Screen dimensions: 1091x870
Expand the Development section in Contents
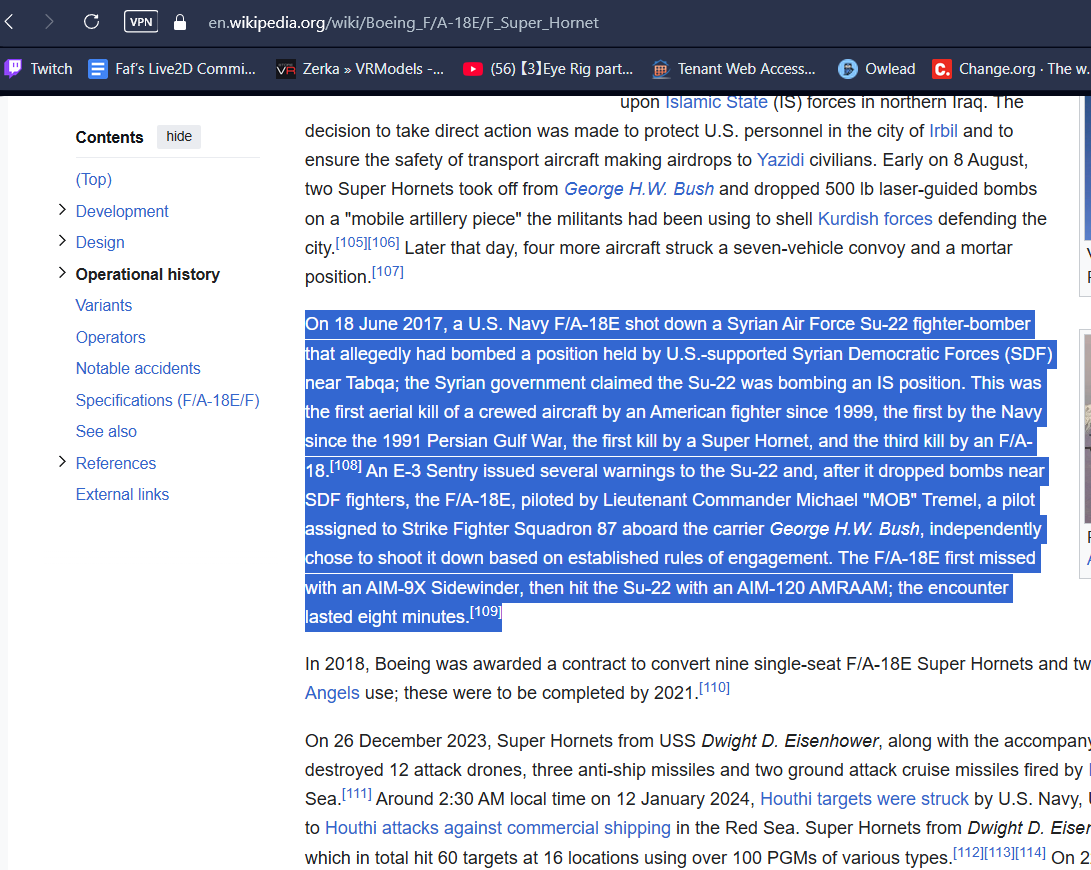63,210
